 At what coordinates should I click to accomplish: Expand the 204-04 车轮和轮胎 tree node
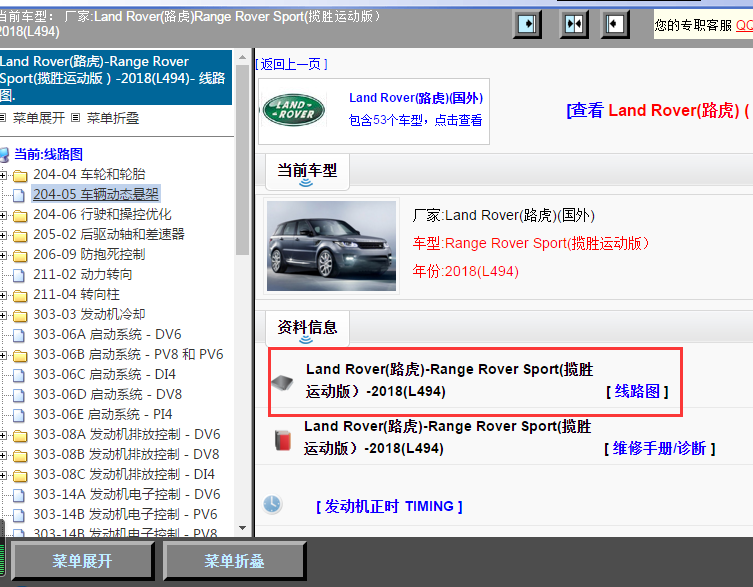[x=3, y=175]
